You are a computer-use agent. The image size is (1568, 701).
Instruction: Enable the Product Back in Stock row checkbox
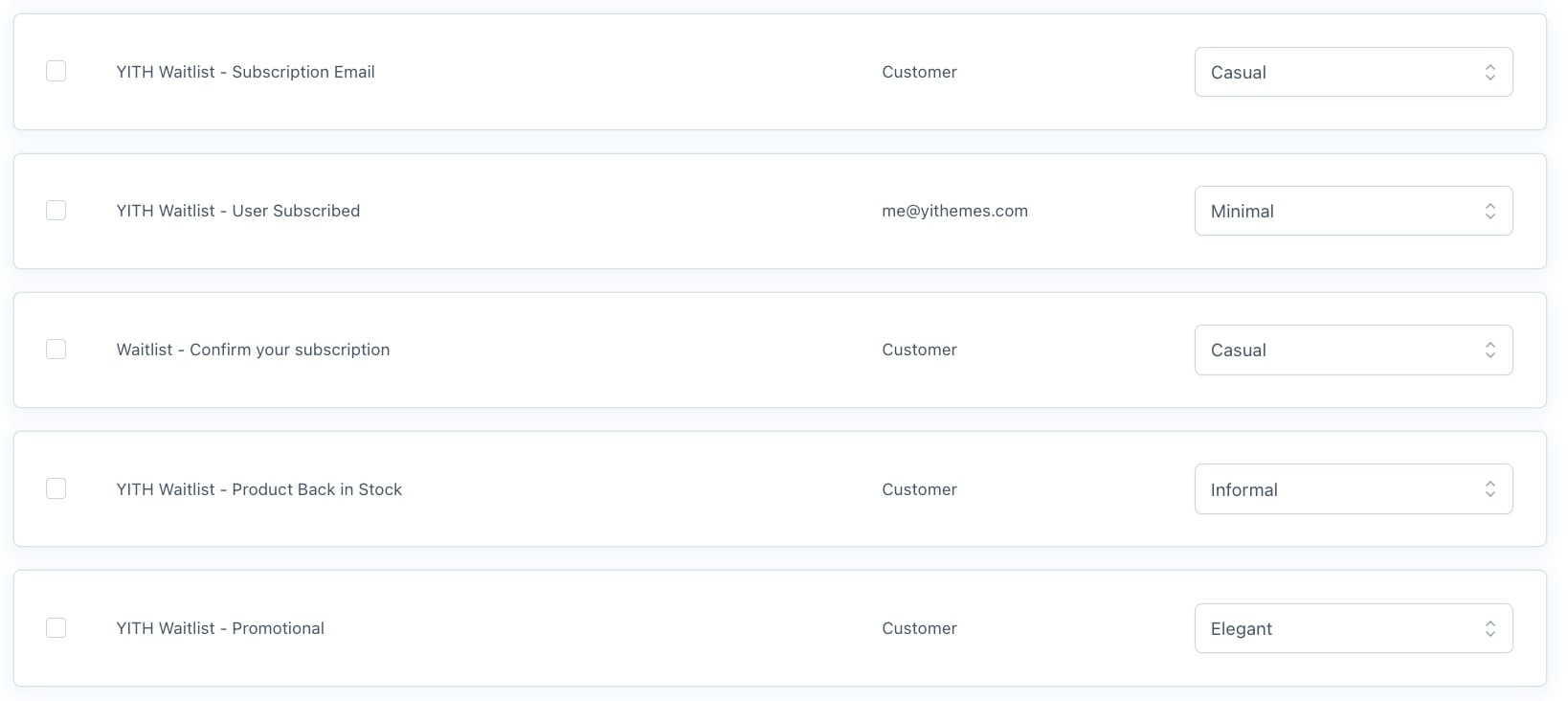tap(56, 489)
